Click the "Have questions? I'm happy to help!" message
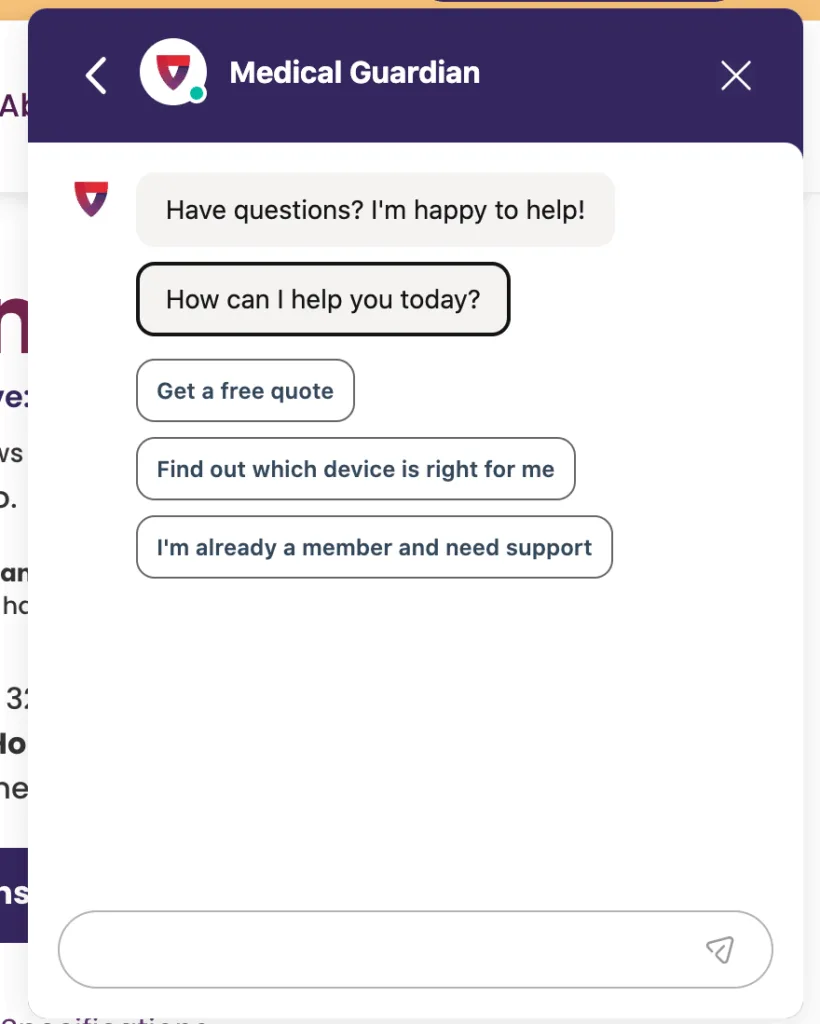 [x=375, y=210]
